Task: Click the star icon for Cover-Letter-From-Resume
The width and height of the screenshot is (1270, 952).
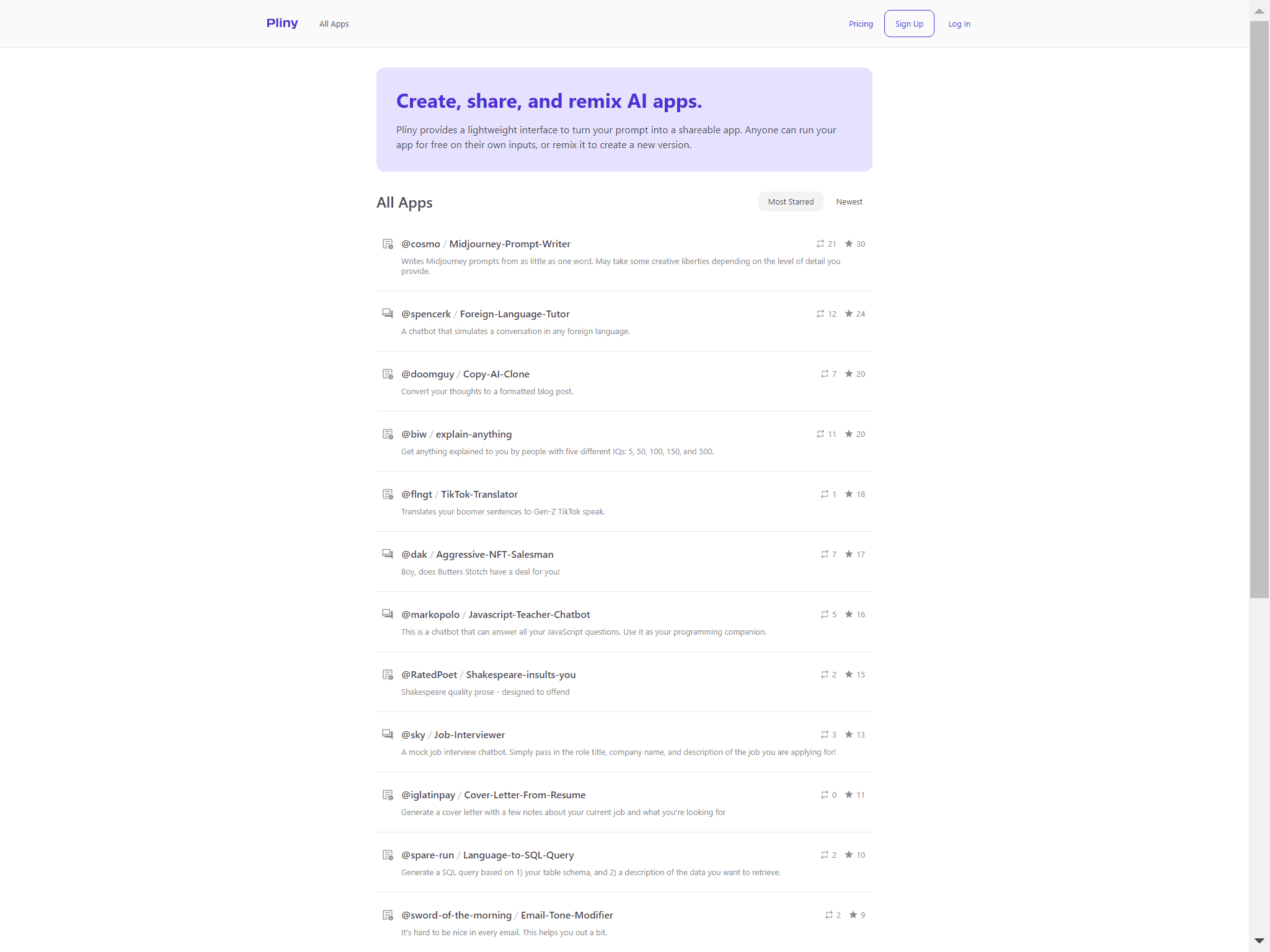Action: [849, 795]
